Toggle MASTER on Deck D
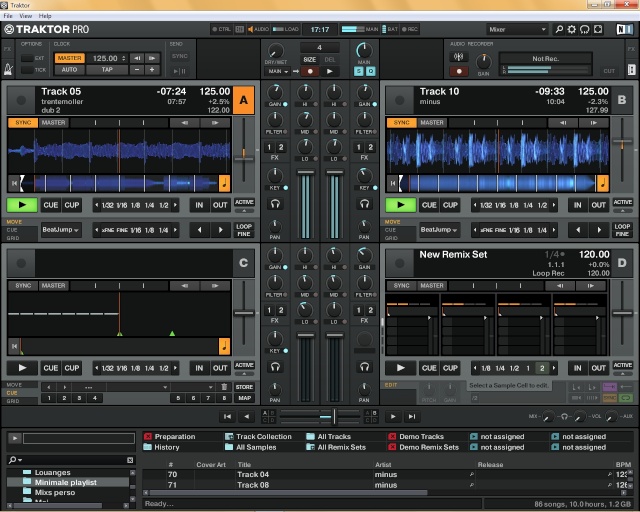 pos(432,285)
